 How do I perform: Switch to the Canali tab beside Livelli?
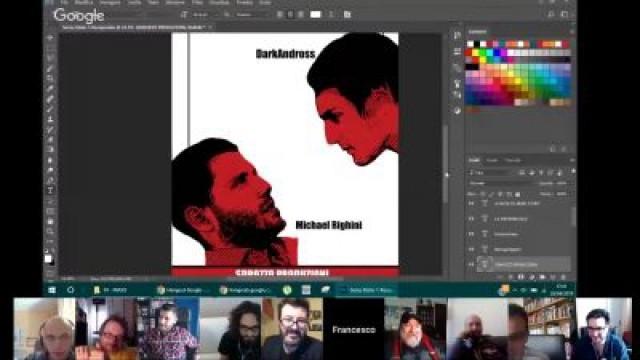click(x=492, y=160)
